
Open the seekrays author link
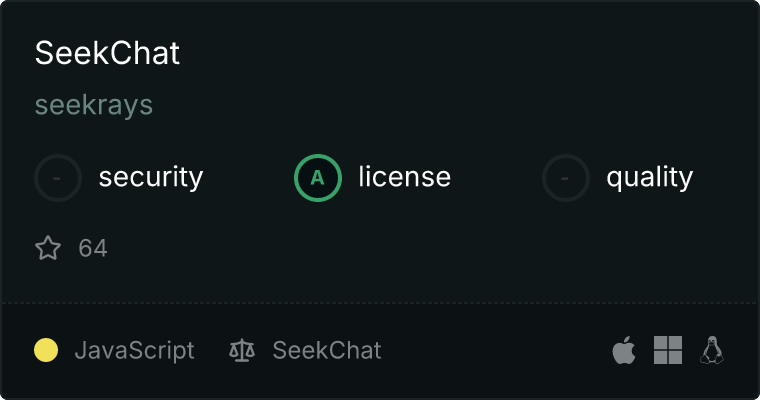[94, 105]
